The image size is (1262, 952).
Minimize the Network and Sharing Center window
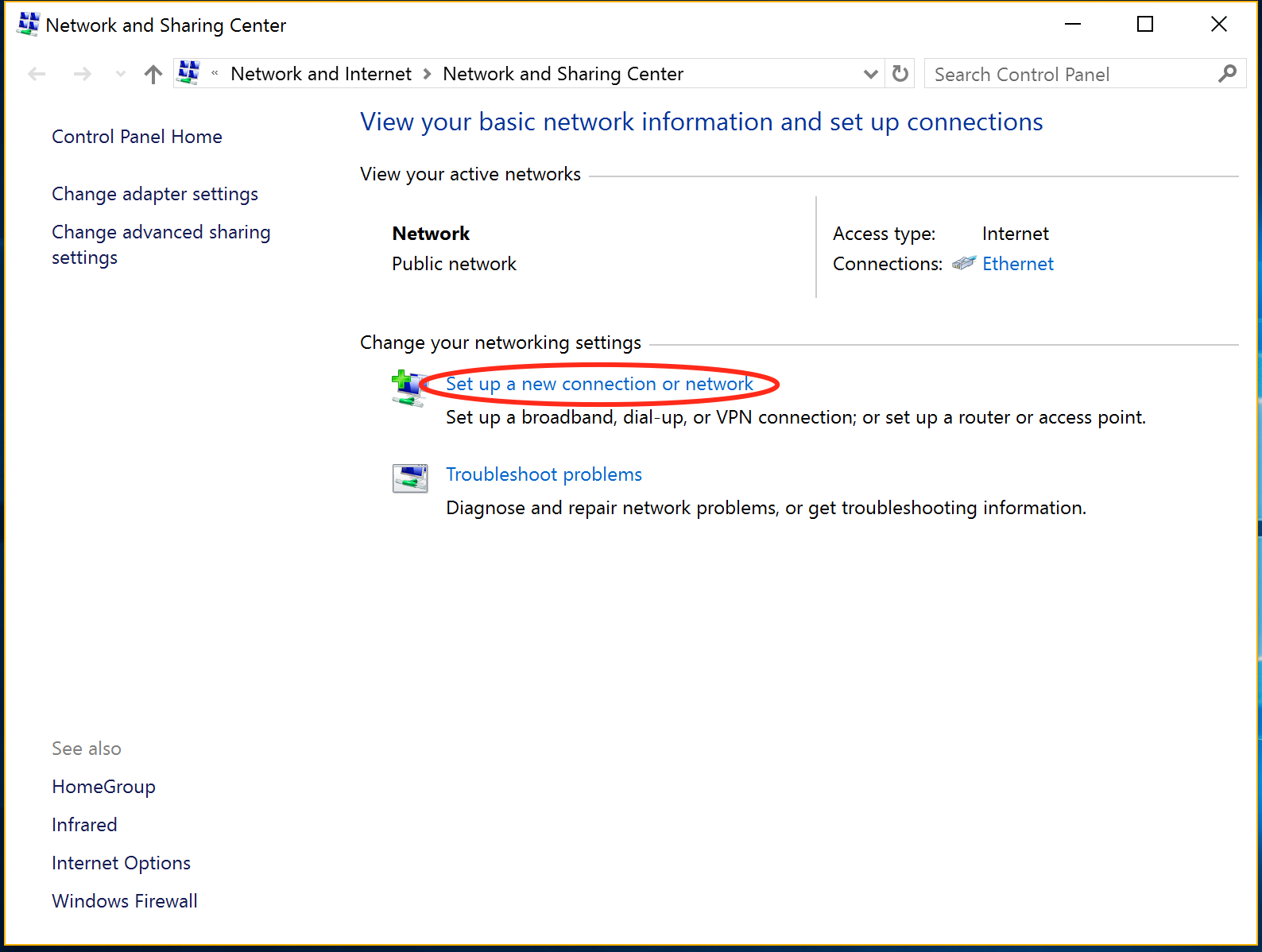click(x=1073, y=25)
